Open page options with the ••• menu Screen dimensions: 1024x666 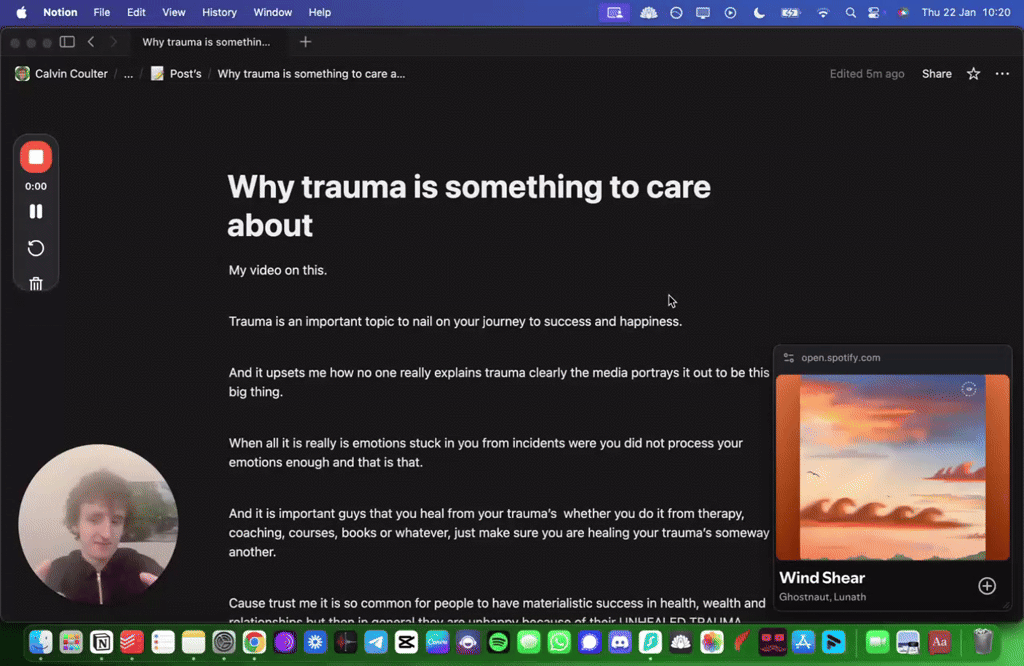click(1002, 73)
